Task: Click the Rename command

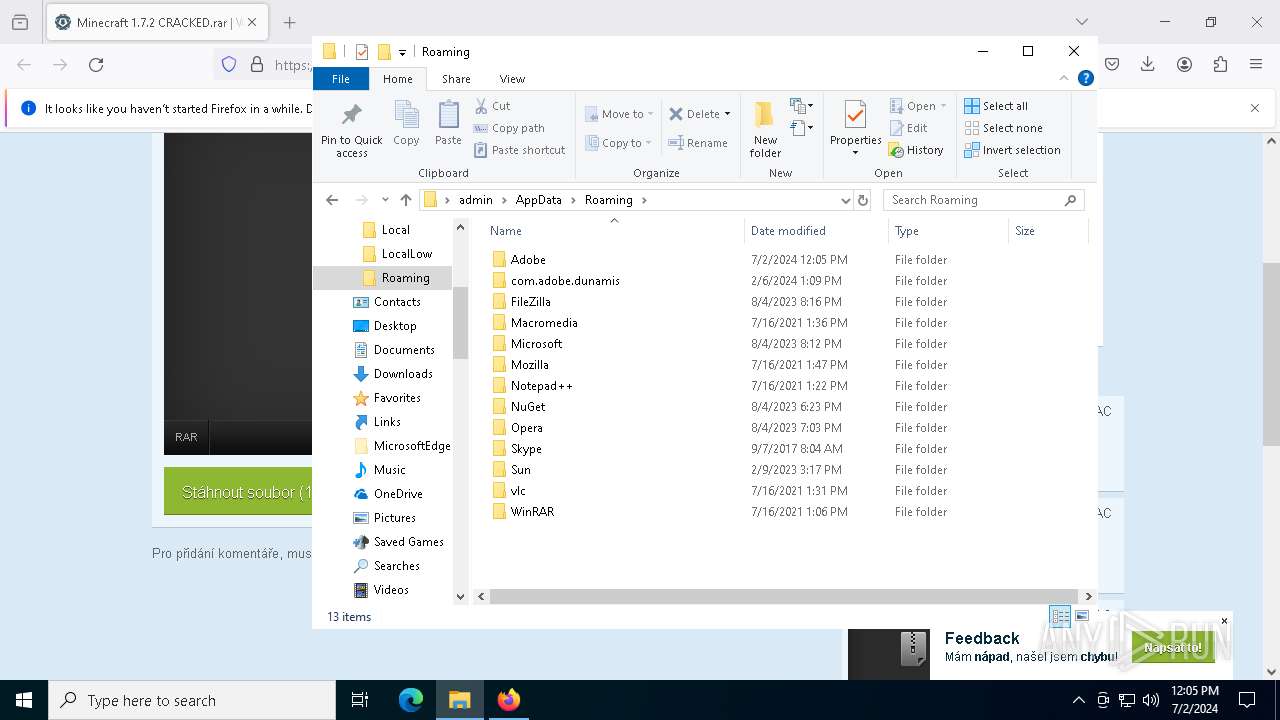Action: [x=698, y=143]
